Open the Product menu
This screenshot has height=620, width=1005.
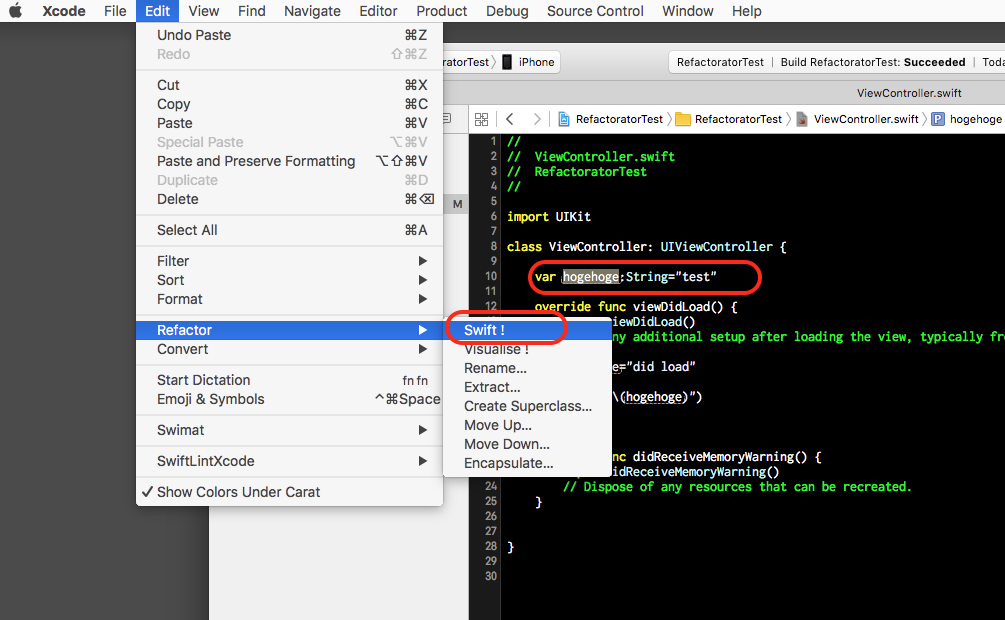[442, 11]
